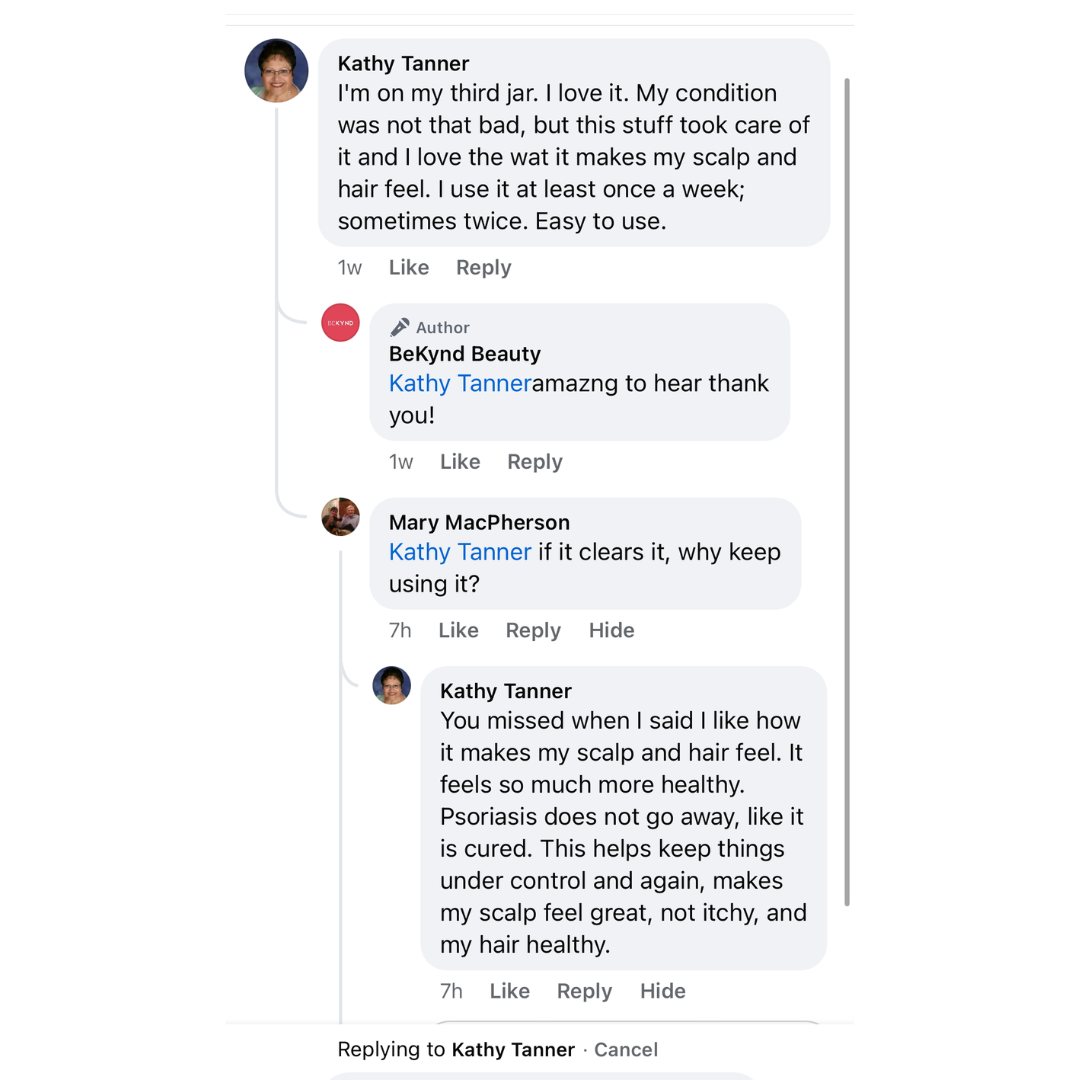
Task: Click the Author microphone badge icon
Action: click(400, 327)
